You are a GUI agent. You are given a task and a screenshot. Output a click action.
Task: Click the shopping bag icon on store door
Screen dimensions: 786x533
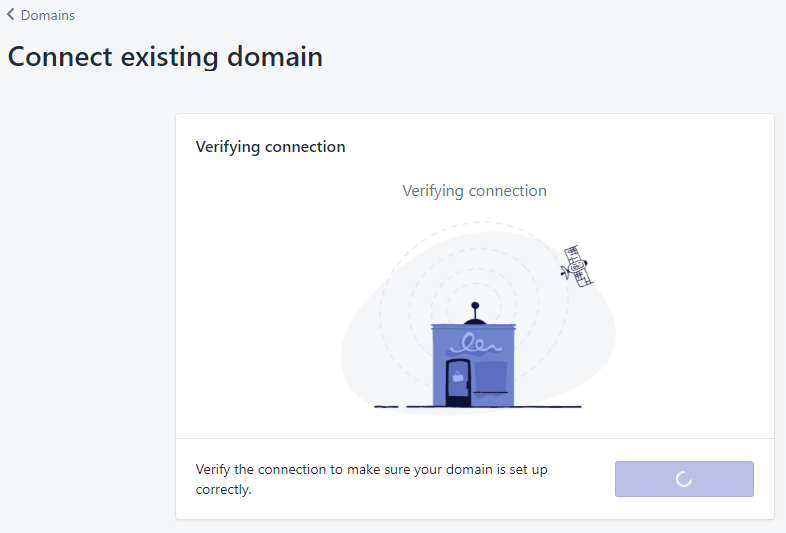point(458,376)
